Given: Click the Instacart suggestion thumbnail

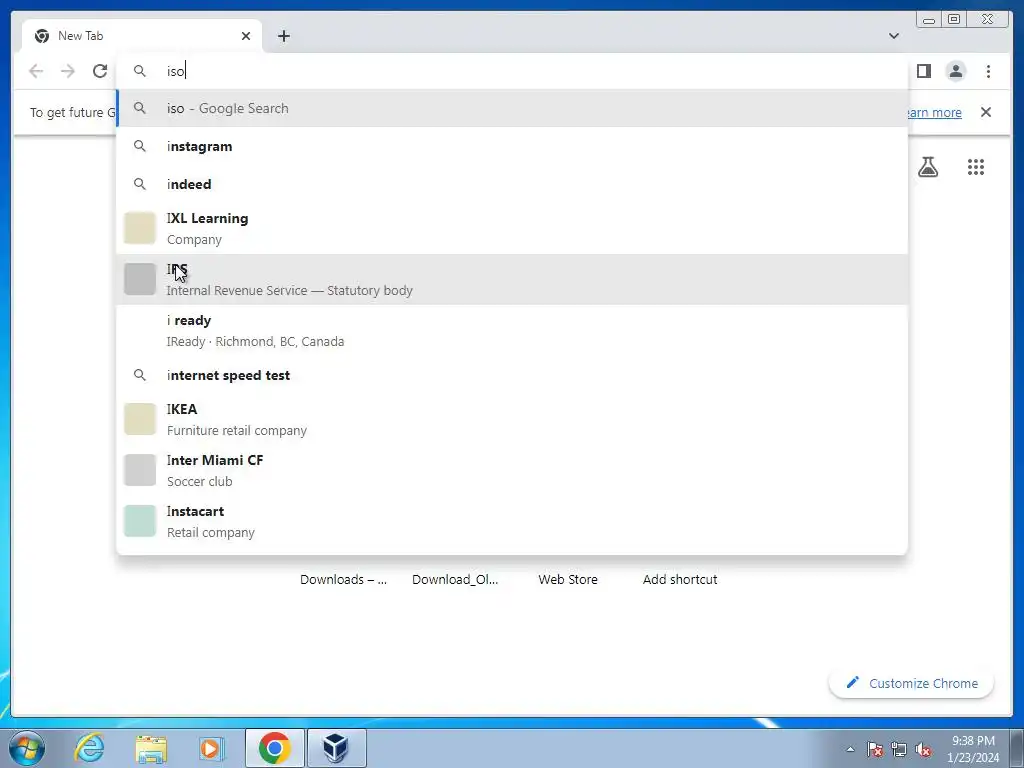Looking at the screenshot, I should pos(140,521).
